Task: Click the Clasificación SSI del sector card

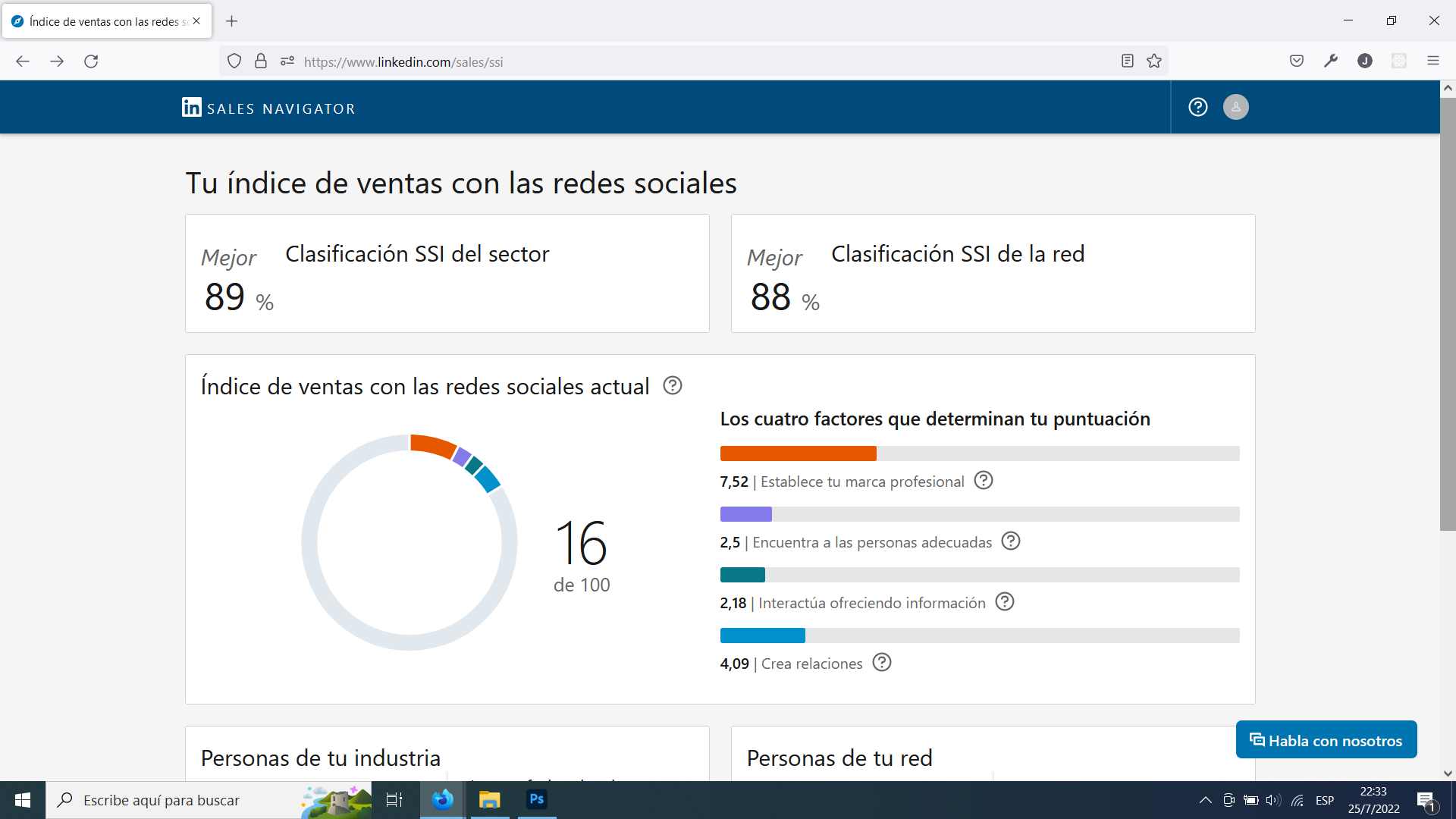Action: 447,273
